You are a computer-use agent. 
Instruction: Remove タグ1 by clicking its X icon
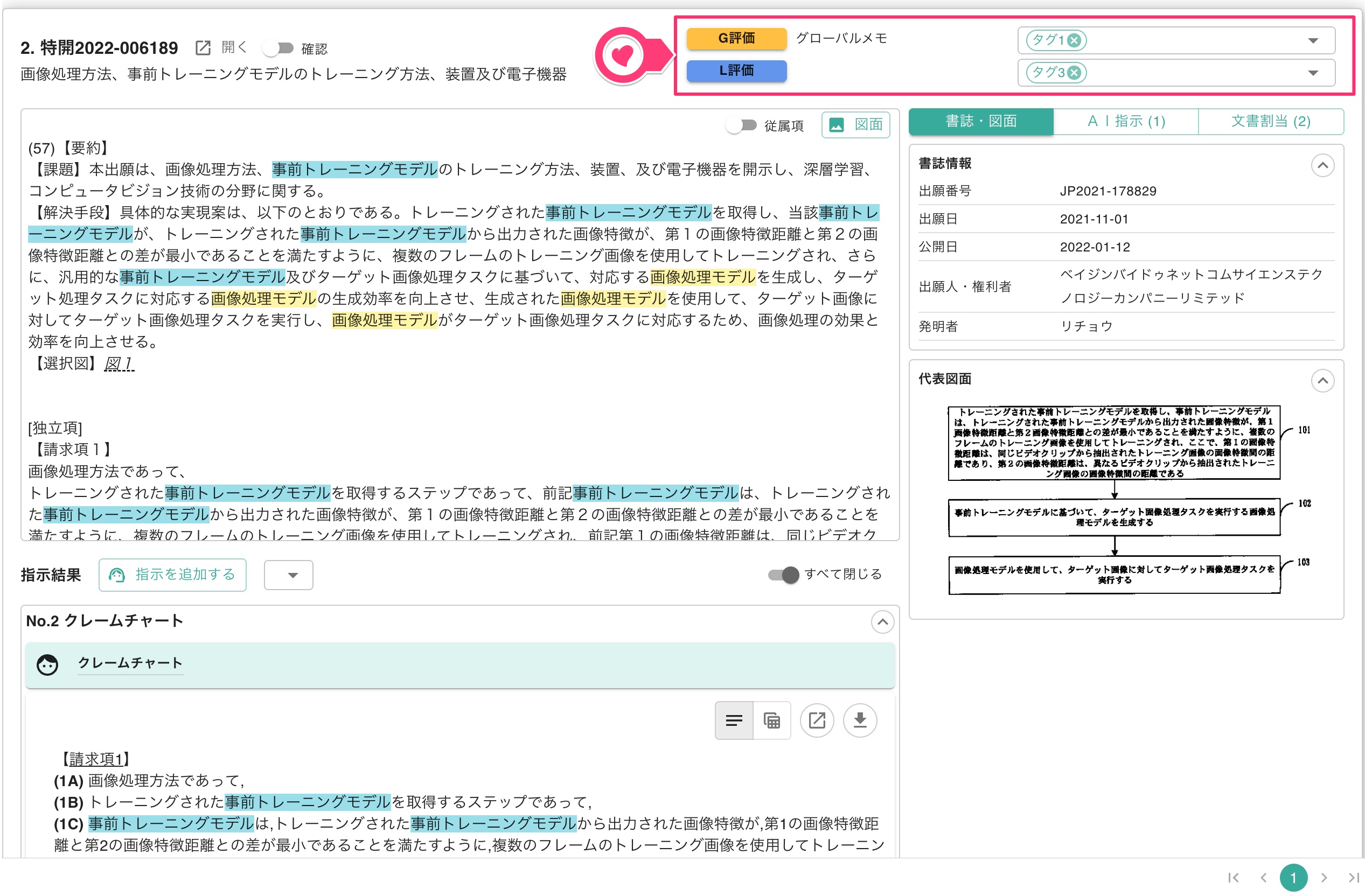coord(1075,41)
